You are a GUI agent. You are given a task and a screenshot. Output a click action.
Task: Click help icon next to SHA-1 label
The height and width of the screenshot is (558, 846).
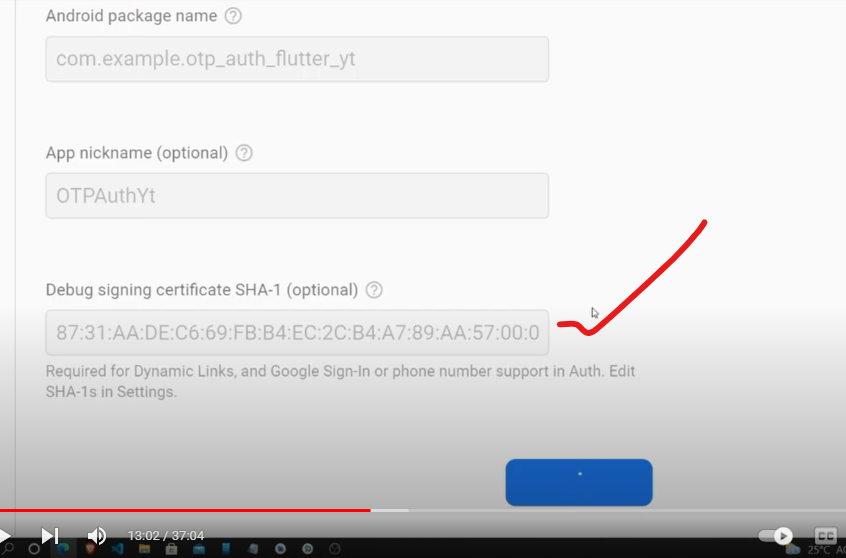point(374,290)
